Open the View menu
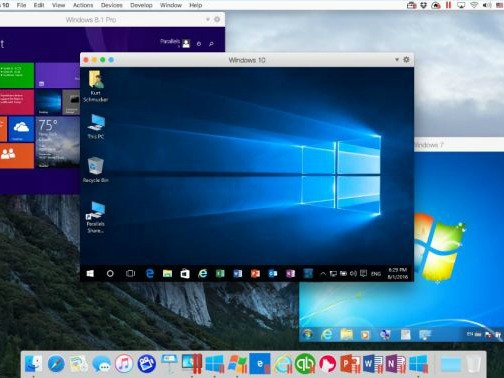Viewport: 504px width, 378px height. [59, 5]
